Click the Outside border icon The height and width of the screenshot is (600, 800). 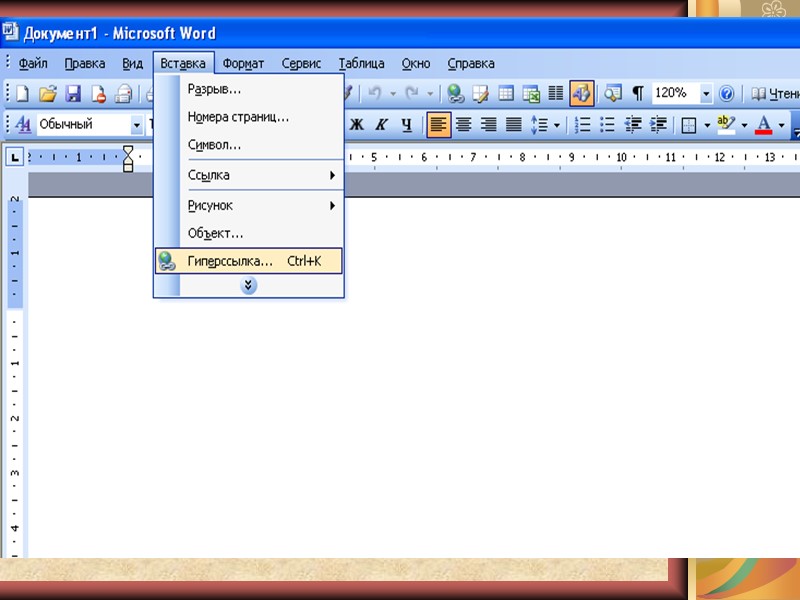689,125
